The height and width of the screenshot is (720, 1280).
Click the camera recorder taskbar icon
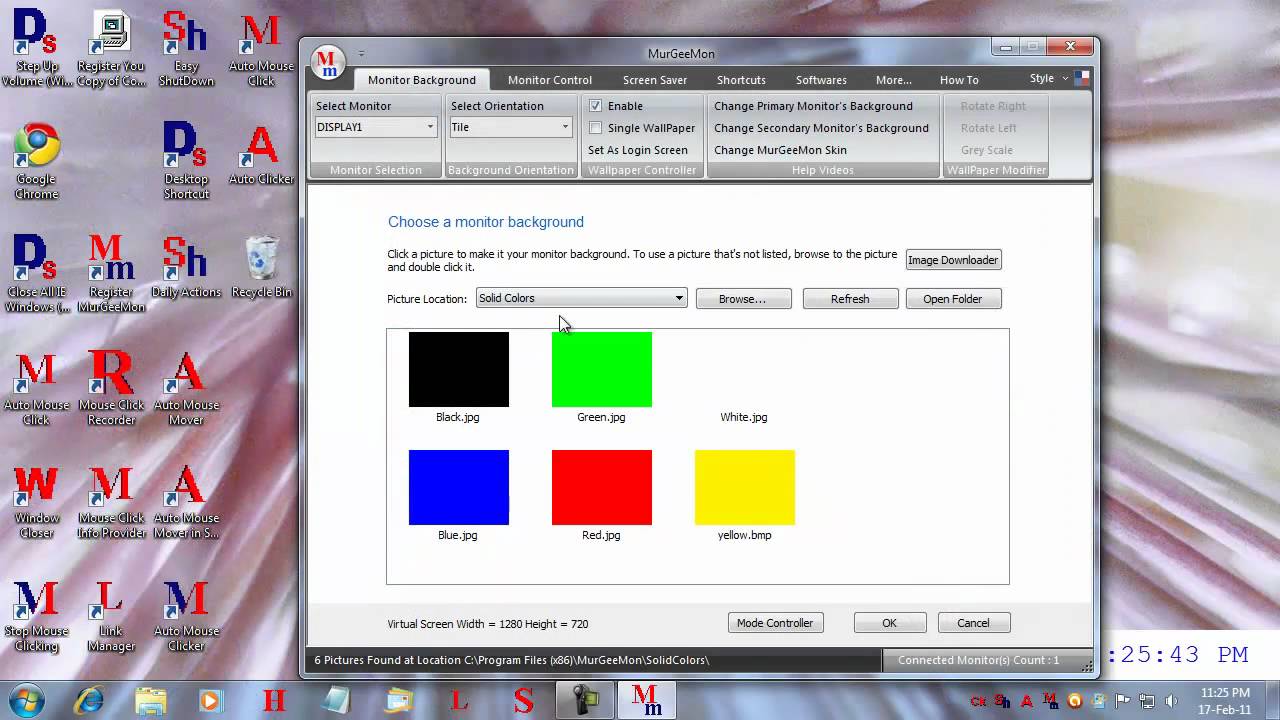(x=584, y=700)
